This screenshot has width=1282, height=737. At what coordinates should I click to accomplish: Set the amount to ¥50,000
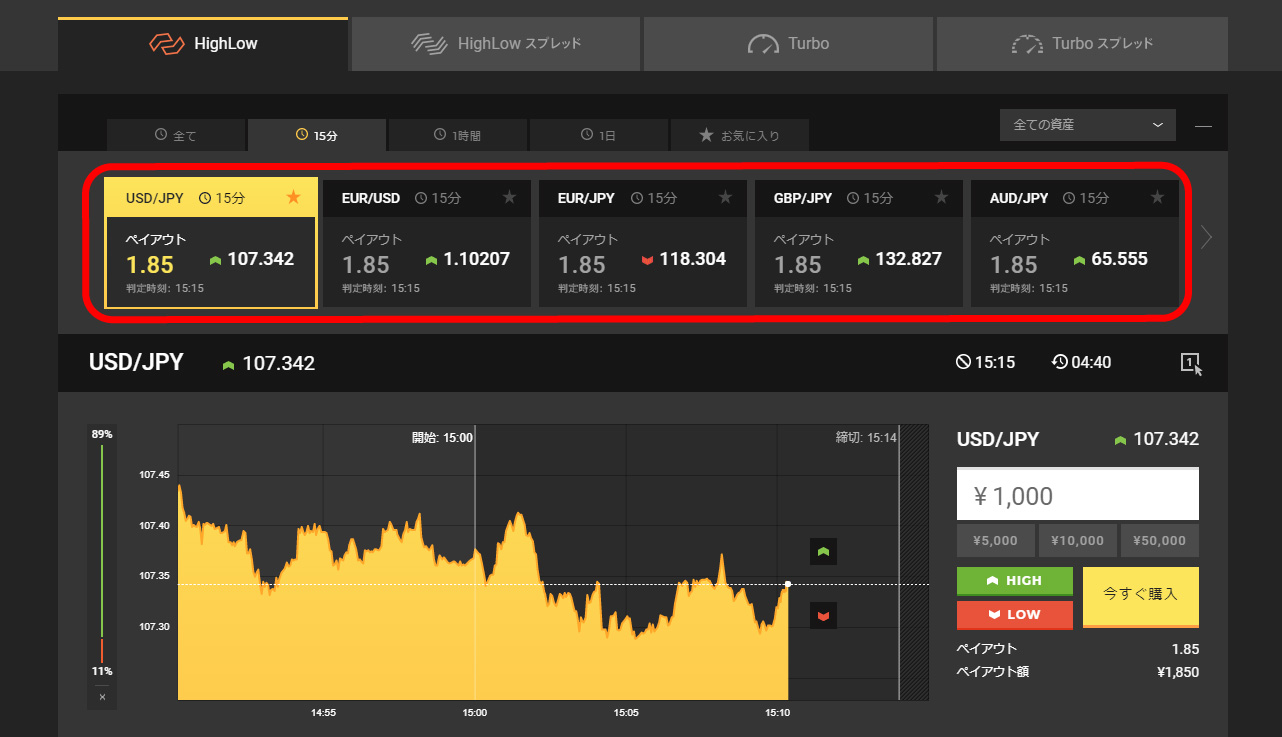click(x=1160, y=540)
